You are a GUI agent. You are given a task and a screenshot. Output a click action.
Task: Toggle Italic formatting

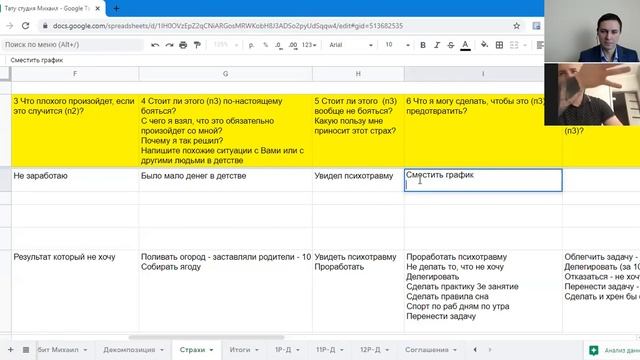click(437, 45)
